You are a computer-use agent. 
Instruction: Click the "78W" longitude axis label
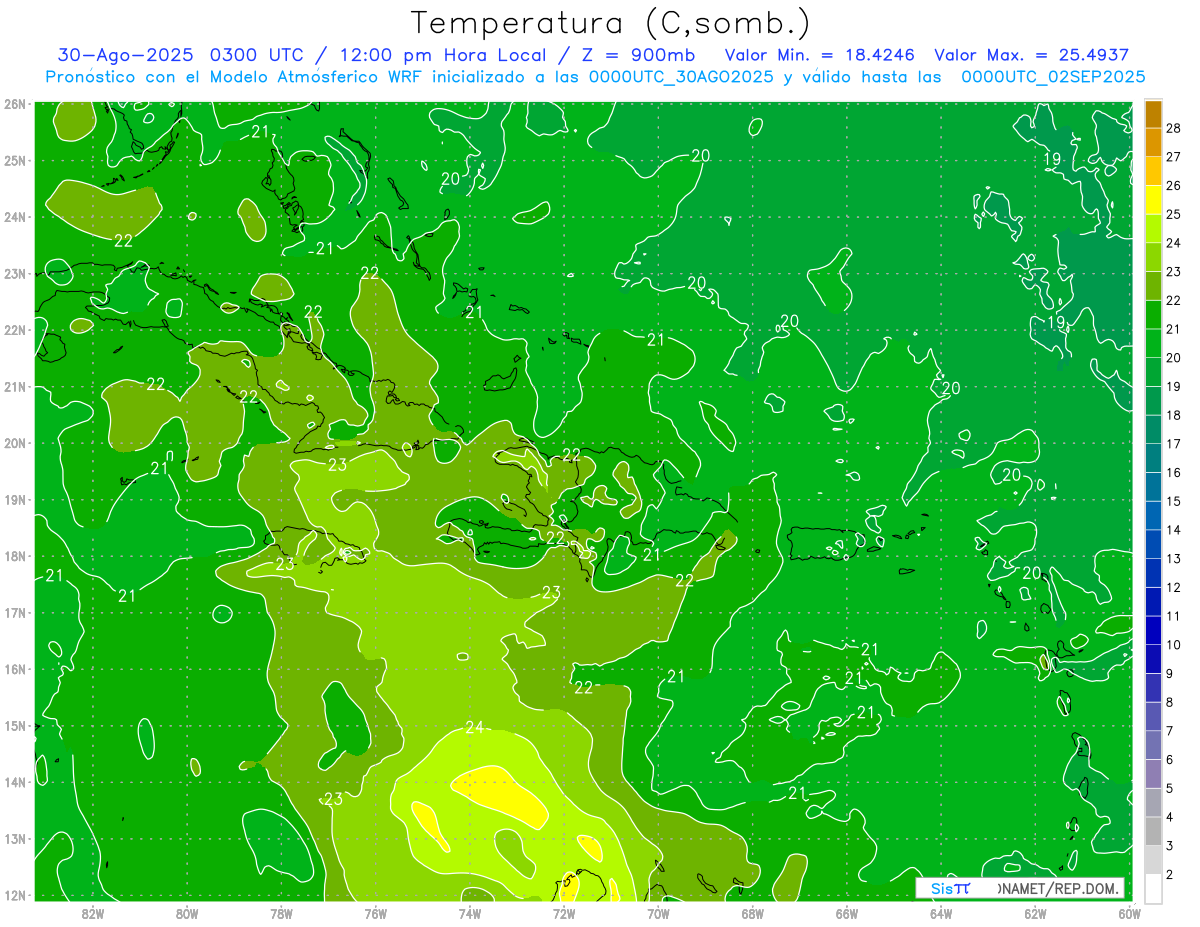281,912
